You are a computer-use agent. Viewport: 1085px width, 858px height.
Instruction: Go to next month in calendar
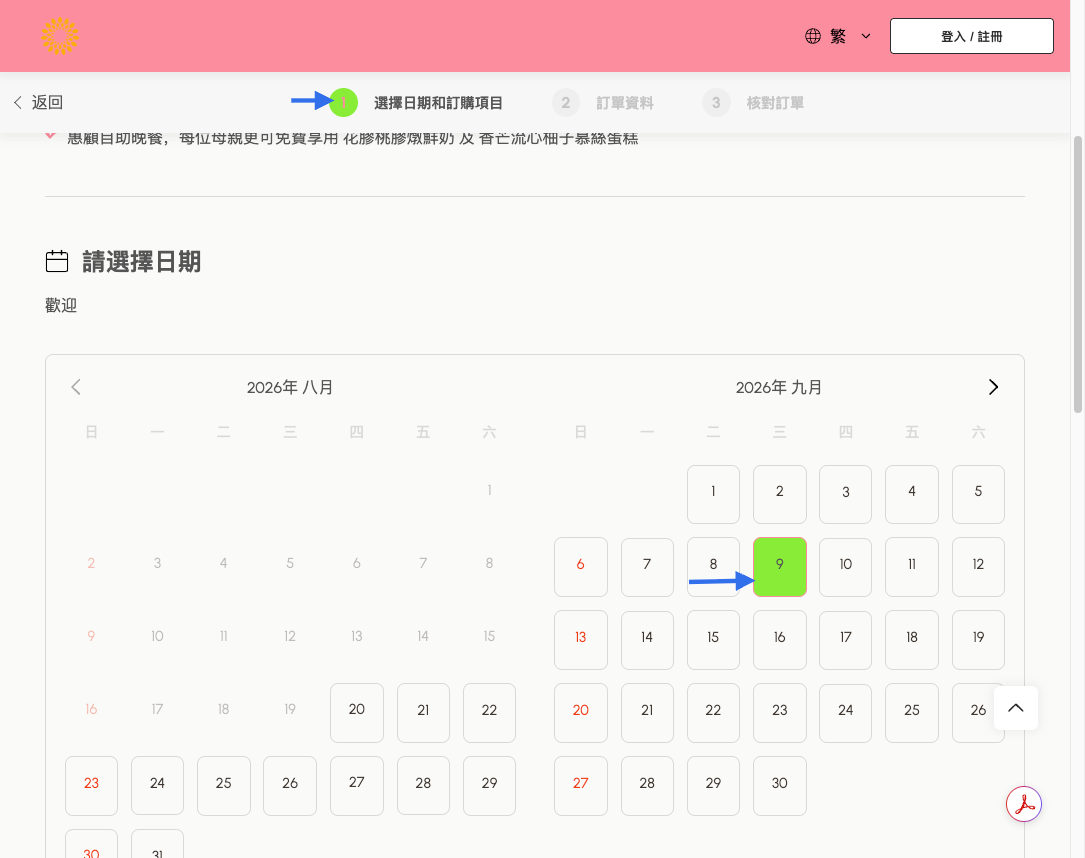click(x=993, y=387)
